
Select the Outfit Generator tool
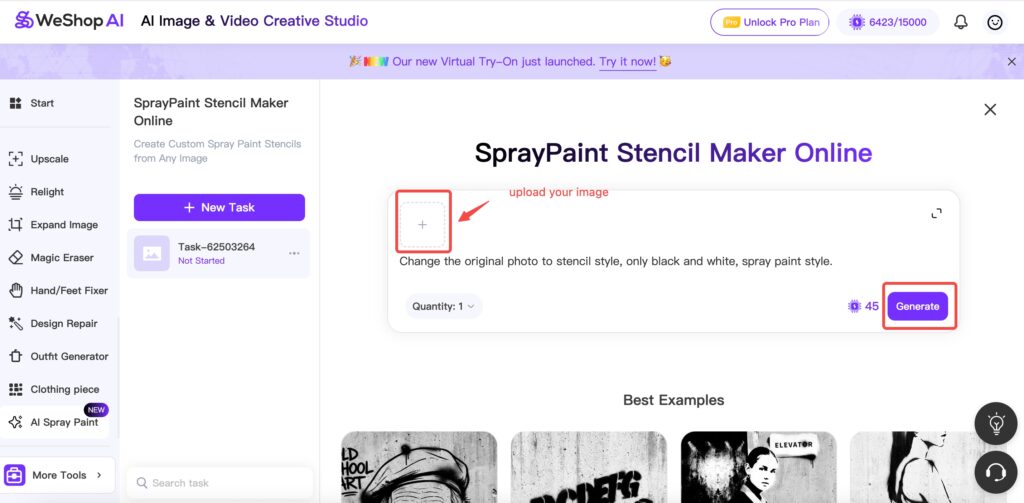59,356
